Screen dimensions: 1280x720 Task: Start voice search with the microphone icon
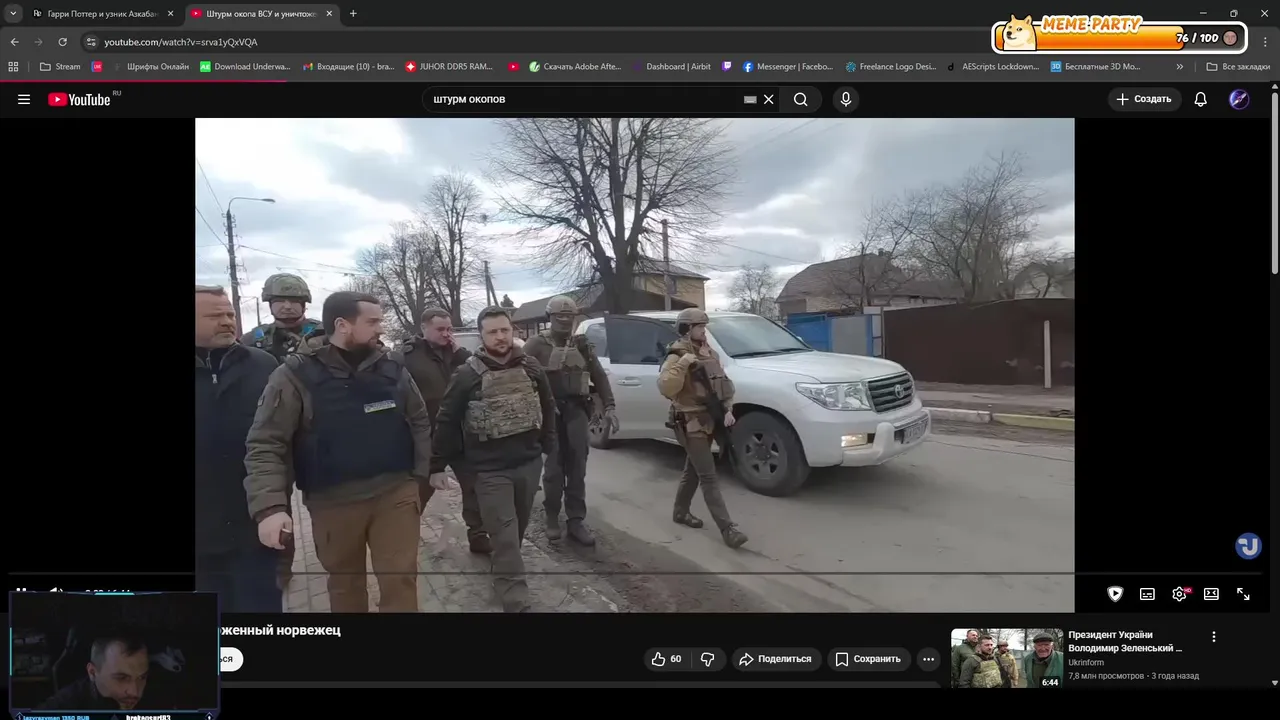point(846,99)
